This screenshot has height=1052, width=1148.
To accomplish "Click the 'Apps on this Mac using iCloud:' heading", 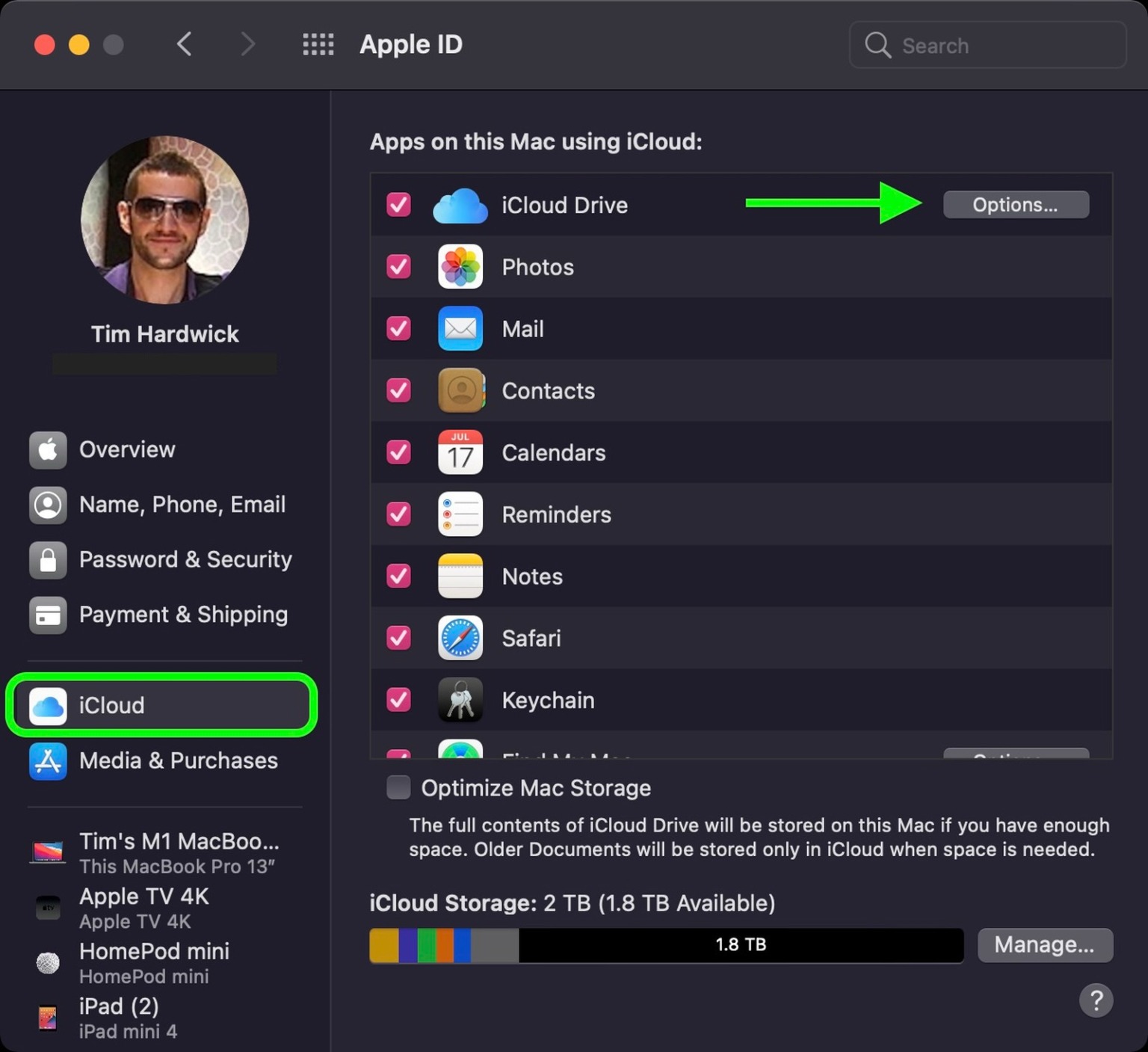I will click(x=536, y=142).
